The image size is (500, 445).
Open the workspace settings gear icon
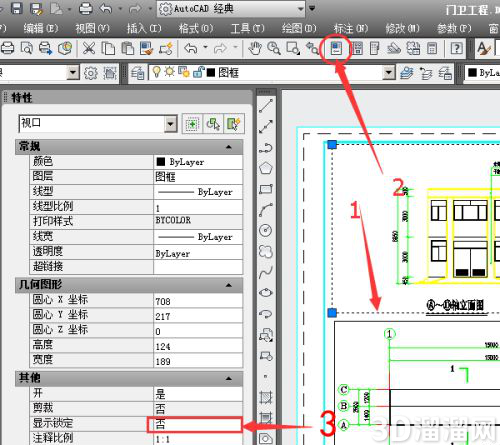pyautogui.click(x=91, y=73)
